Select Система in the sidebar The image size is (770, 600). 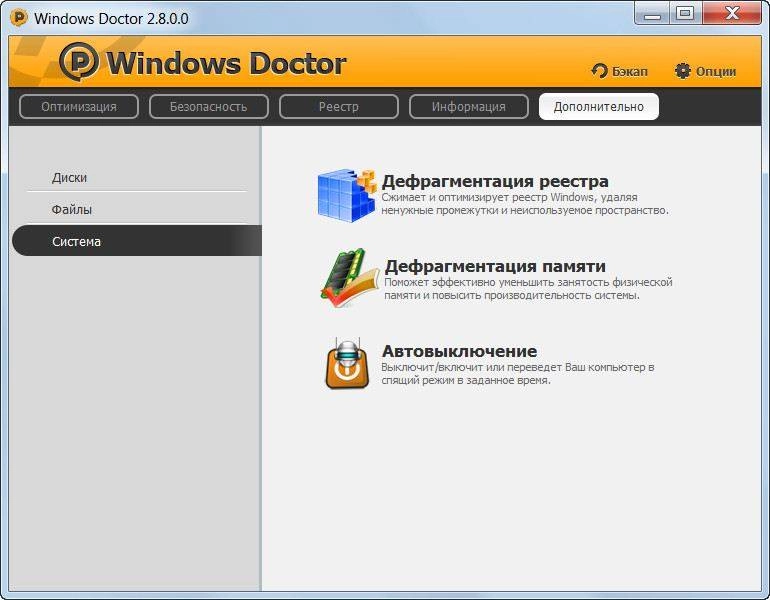click(137, 241)
